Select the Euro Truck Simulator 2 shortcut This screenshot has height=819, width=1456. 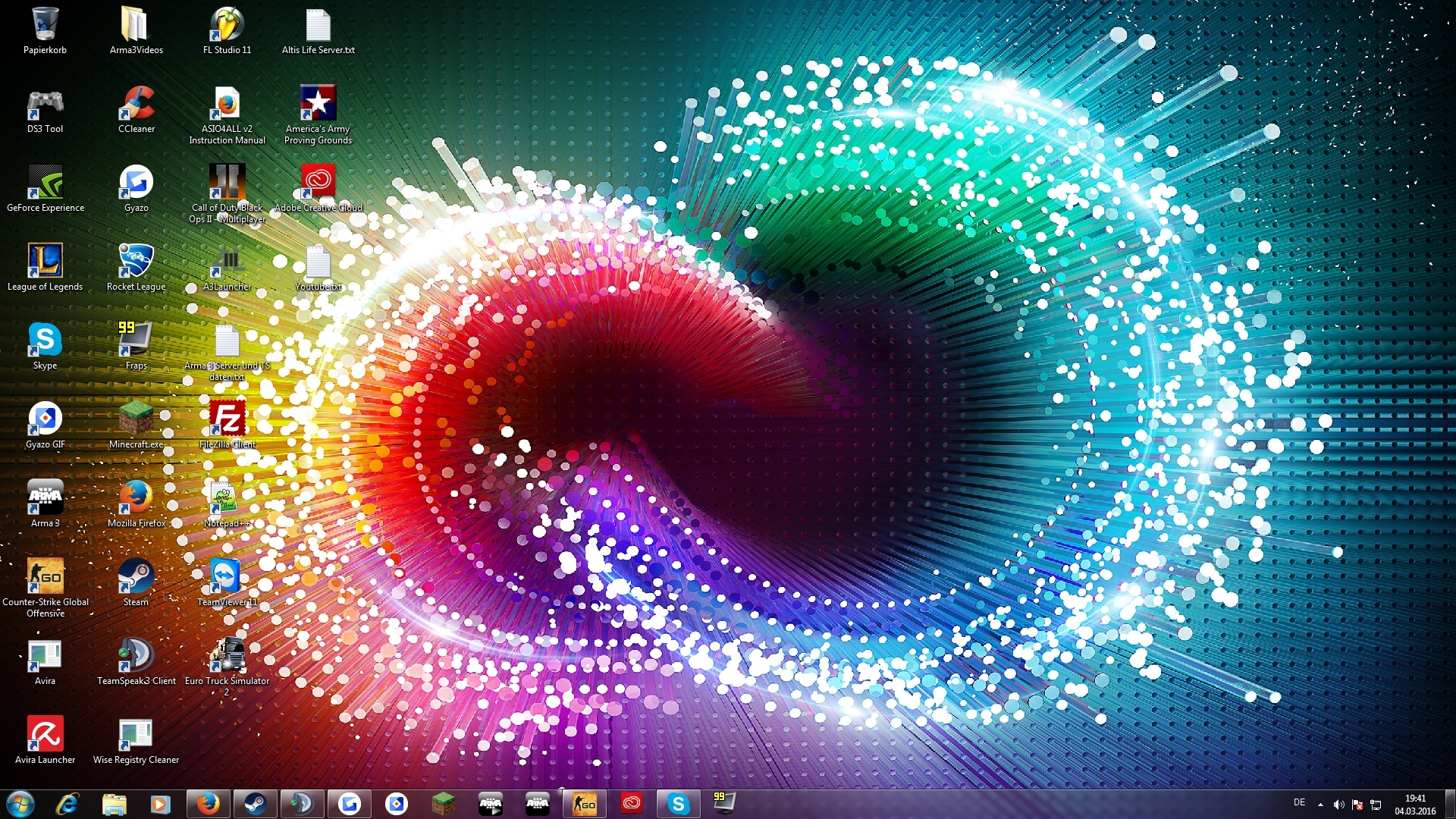pos(227,656)
